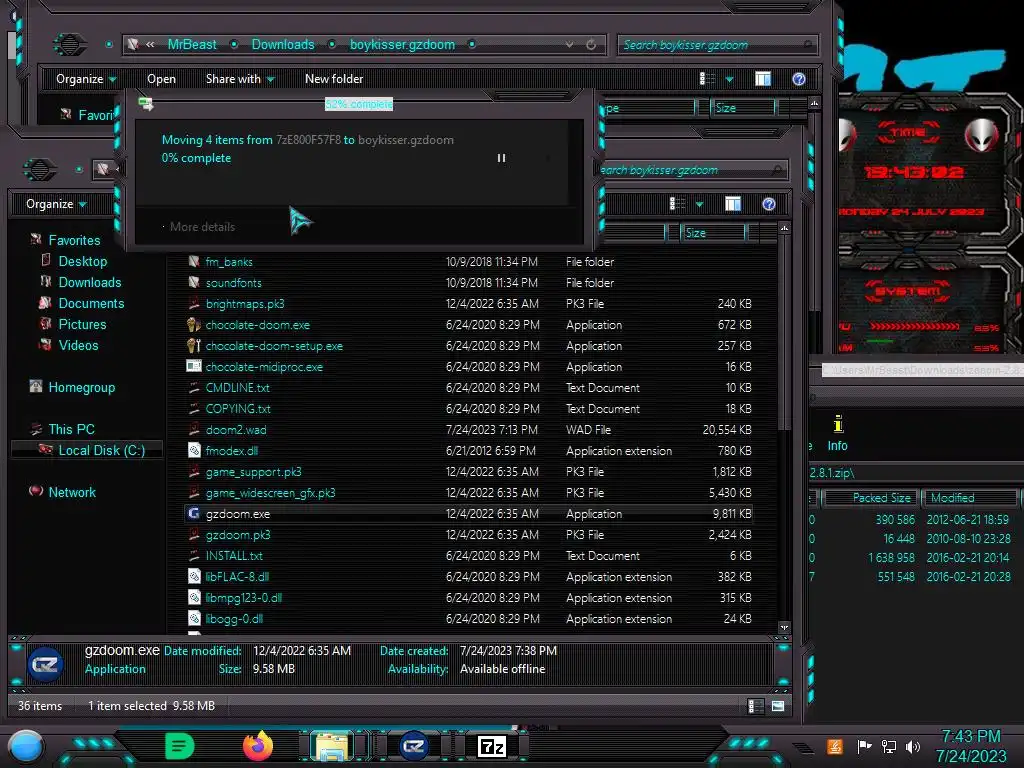The width and height of the screenshot is (1024, 768).
Task: Pause the file move operation
Action: (x=502, y=158)
